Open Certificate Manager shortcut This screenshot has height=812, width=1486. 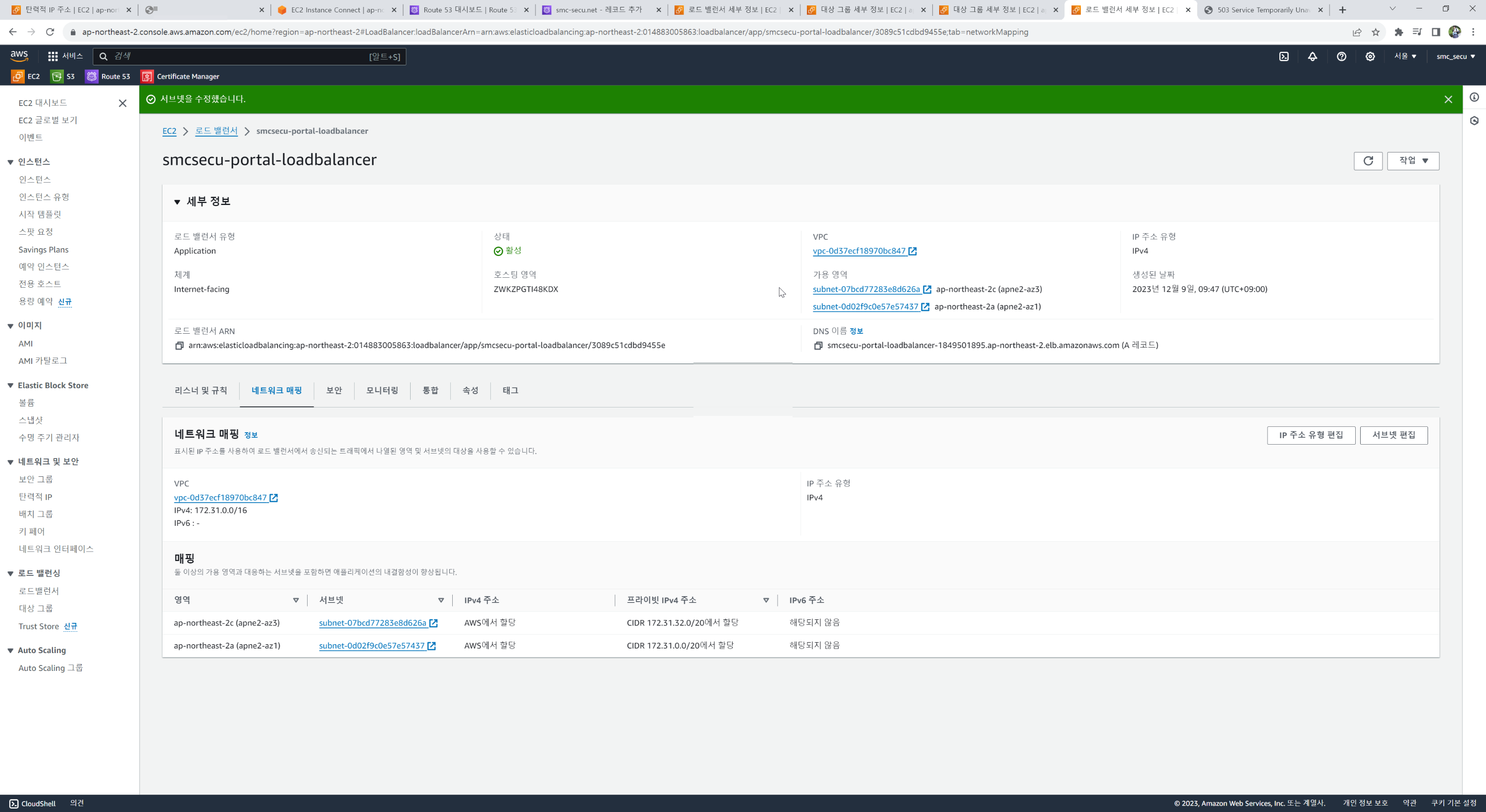tap(180, 76)
